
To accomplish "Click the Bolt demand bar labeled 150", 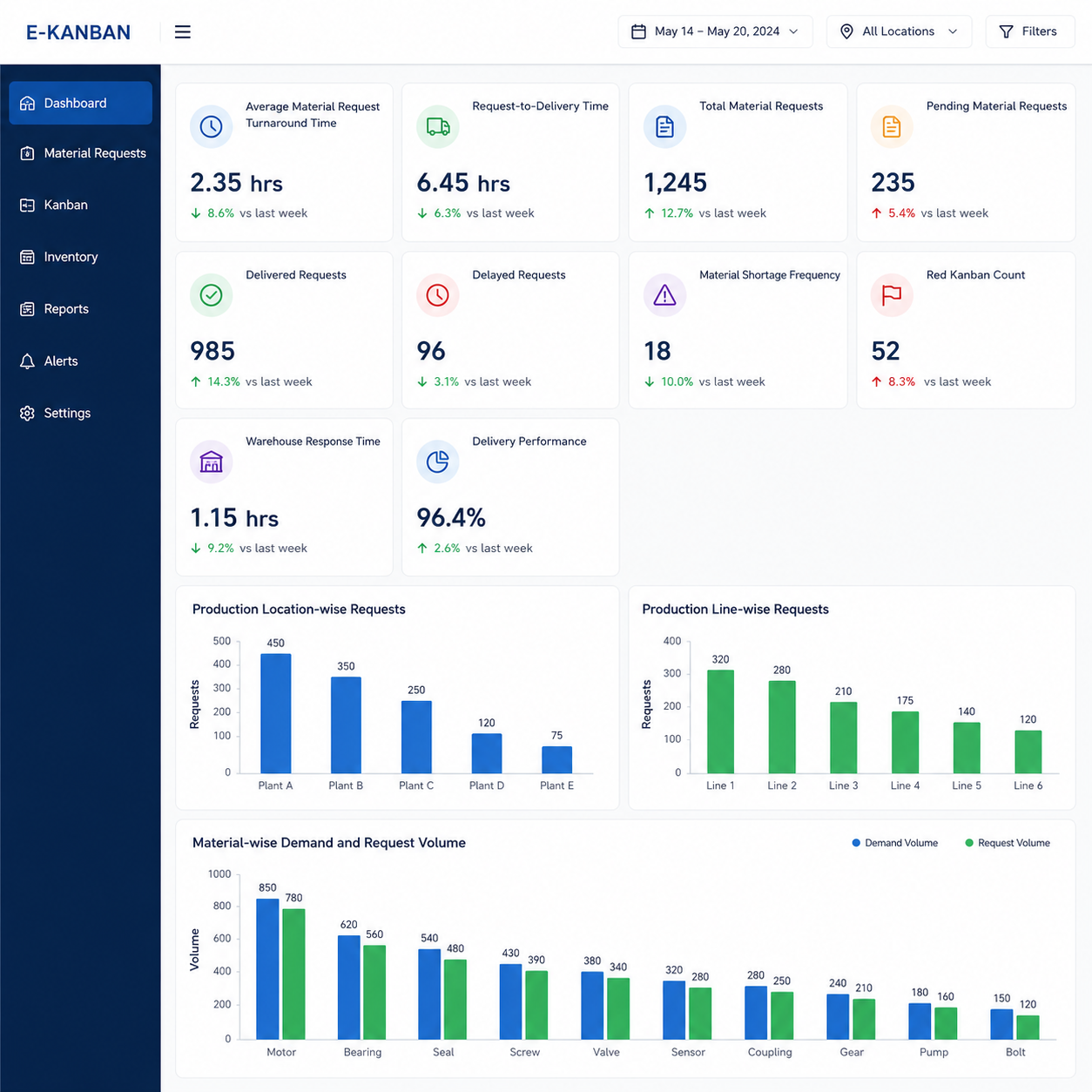I will click(1002, 1024).
